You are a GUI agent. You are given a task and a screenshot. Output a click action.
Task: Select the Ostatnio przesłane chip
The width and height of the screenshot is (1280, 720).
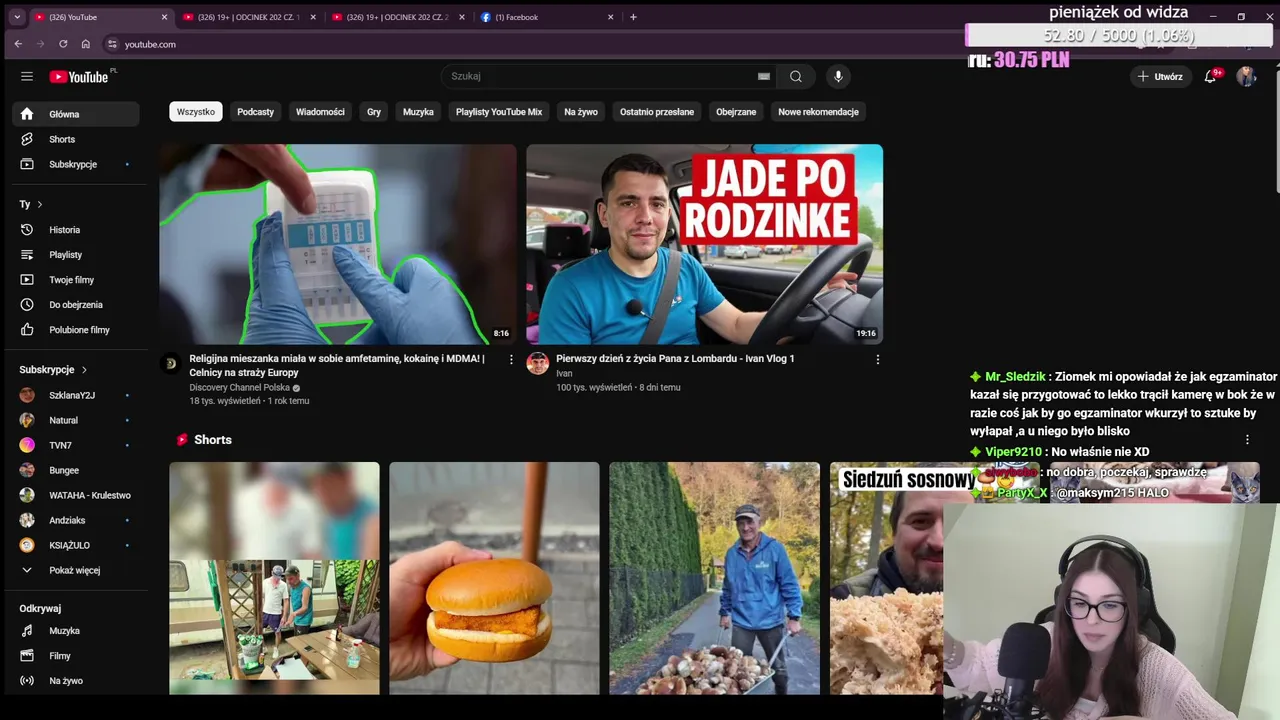click(657, 112)
